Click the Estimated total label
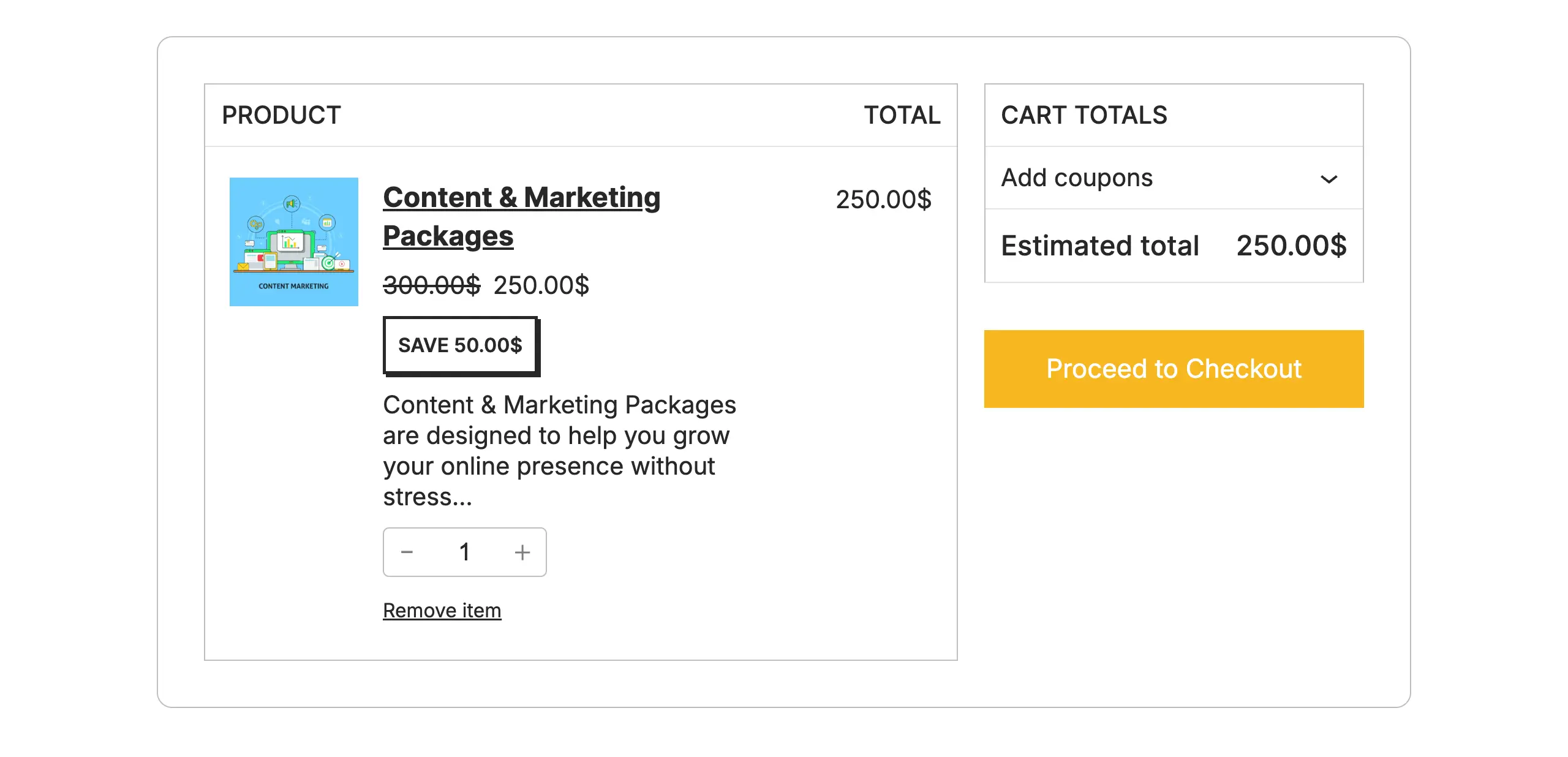 click(1099, 246)
